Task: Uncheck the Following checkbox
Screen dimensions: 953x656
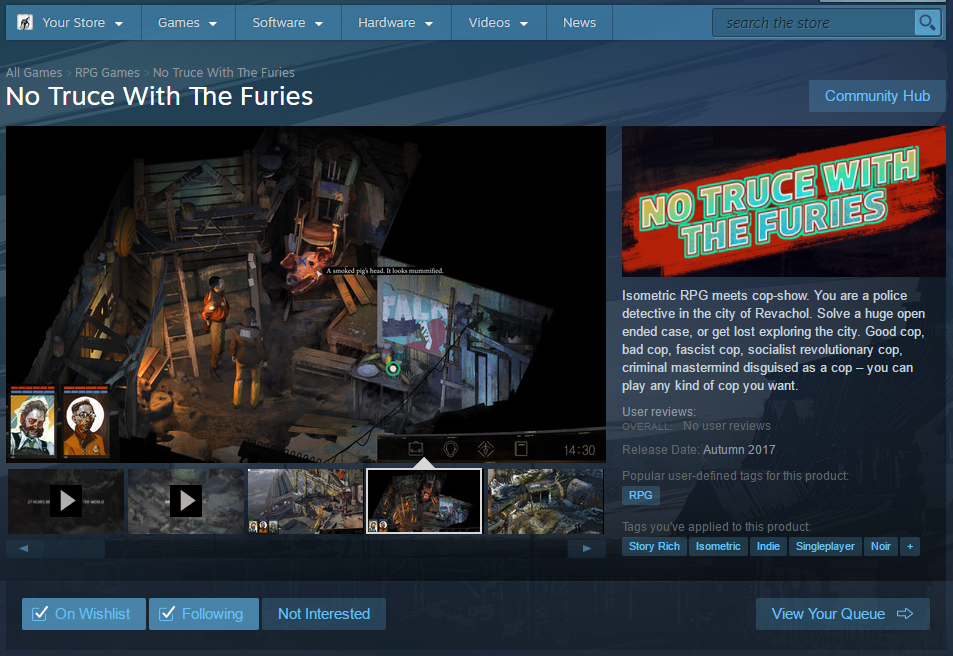Action: tap(167, 613)
